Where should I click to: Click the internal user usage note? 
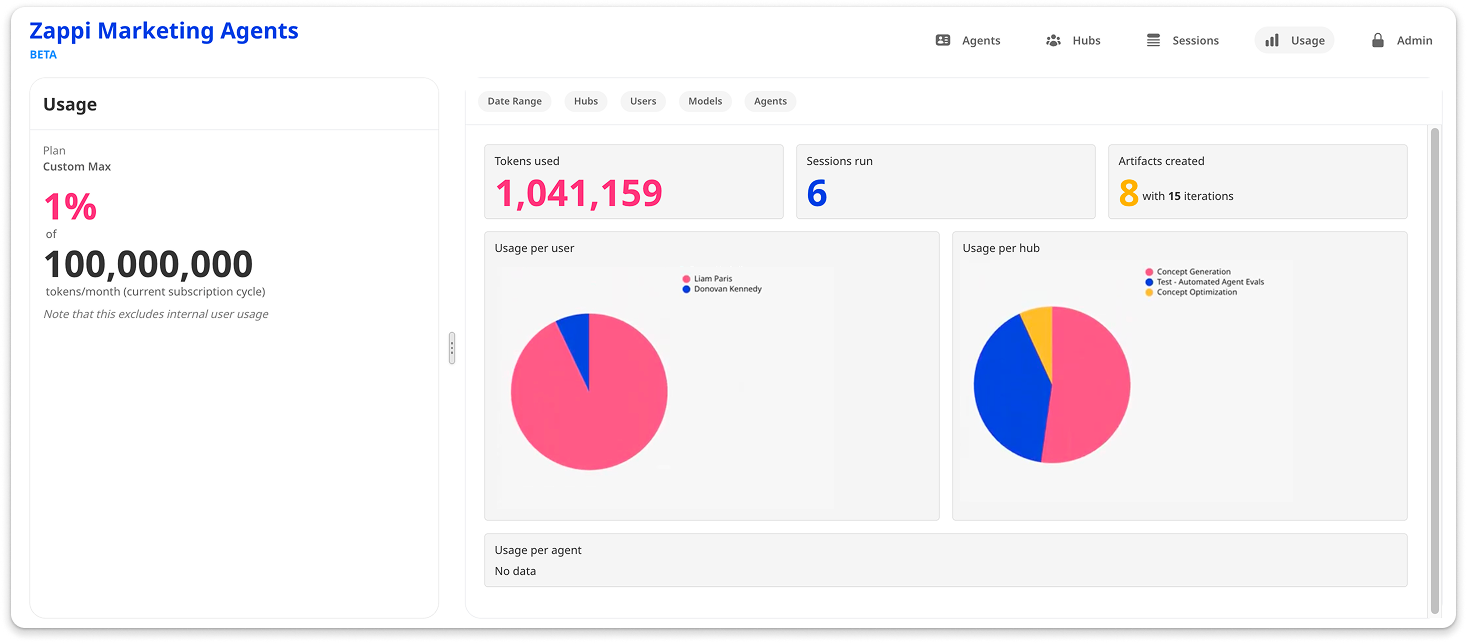(x=156, y=314)
